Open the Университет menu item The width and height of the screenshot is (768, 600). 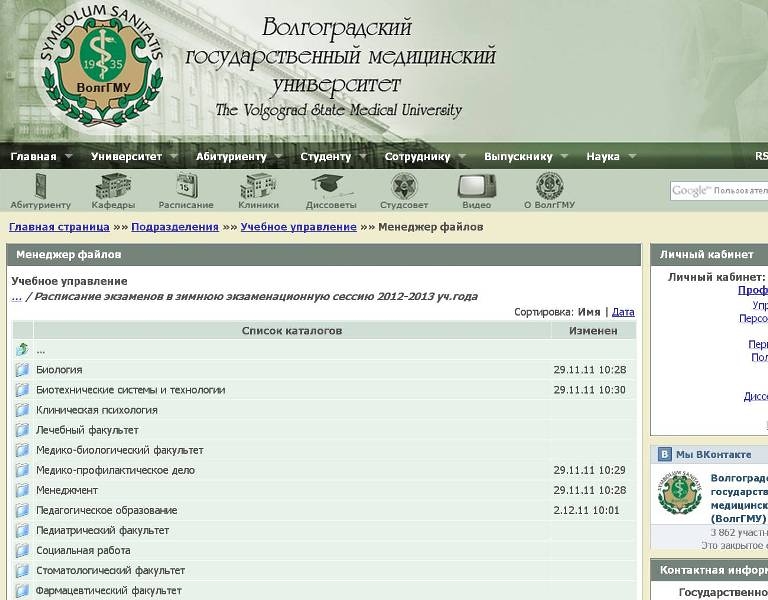tap(126, 157)
